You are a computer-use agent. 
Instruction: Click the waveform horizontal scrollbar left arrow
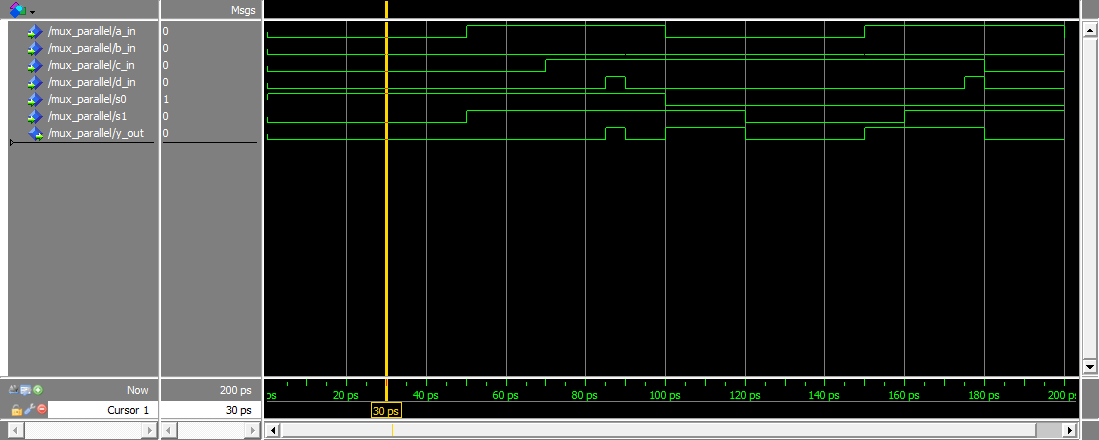272,431
